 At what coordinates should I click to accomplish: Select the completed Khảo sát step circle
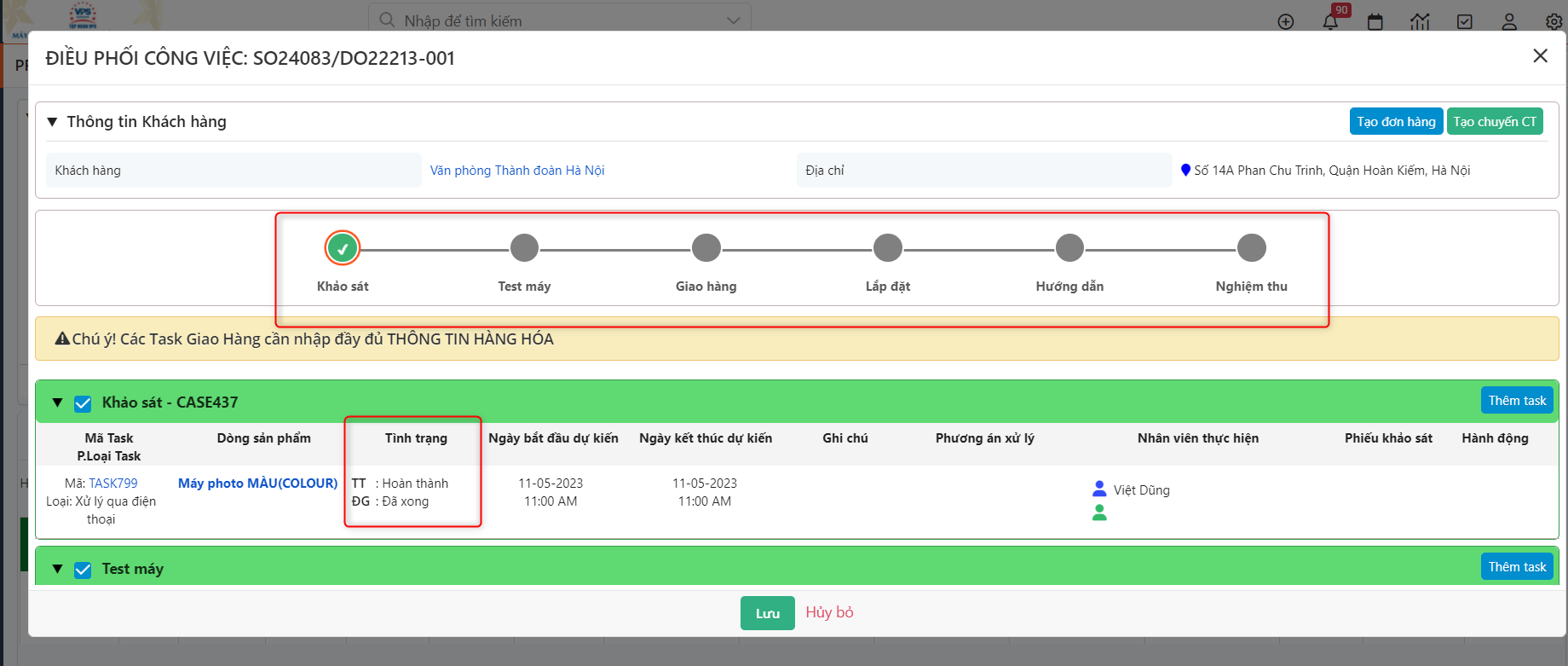tap(343, 248)
